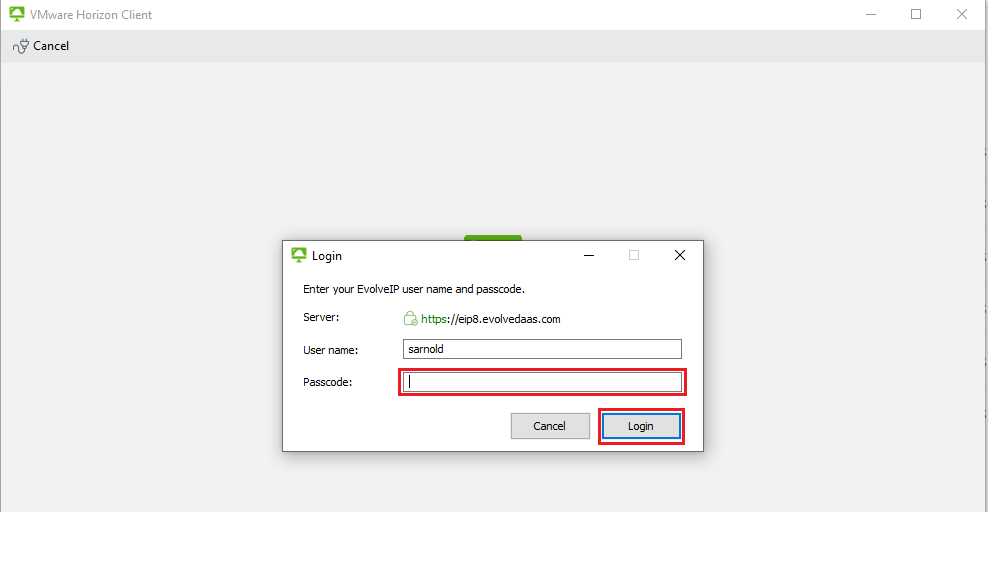
Task: Click the green button behind the dialog
Action: pyautogui.click(x=493, y=237)
